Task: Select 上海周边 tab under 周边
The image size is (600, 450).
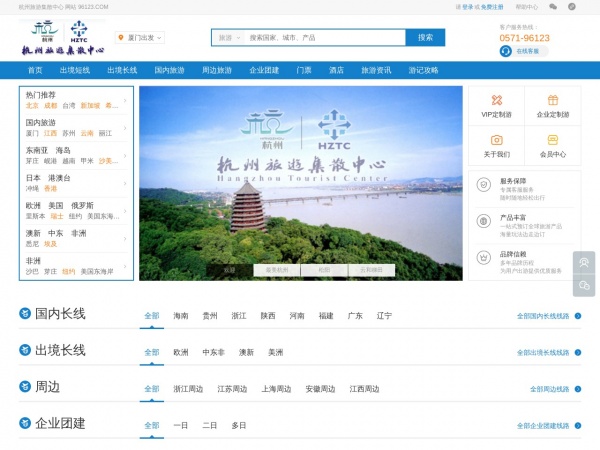Action: click(x=276, y=389)
